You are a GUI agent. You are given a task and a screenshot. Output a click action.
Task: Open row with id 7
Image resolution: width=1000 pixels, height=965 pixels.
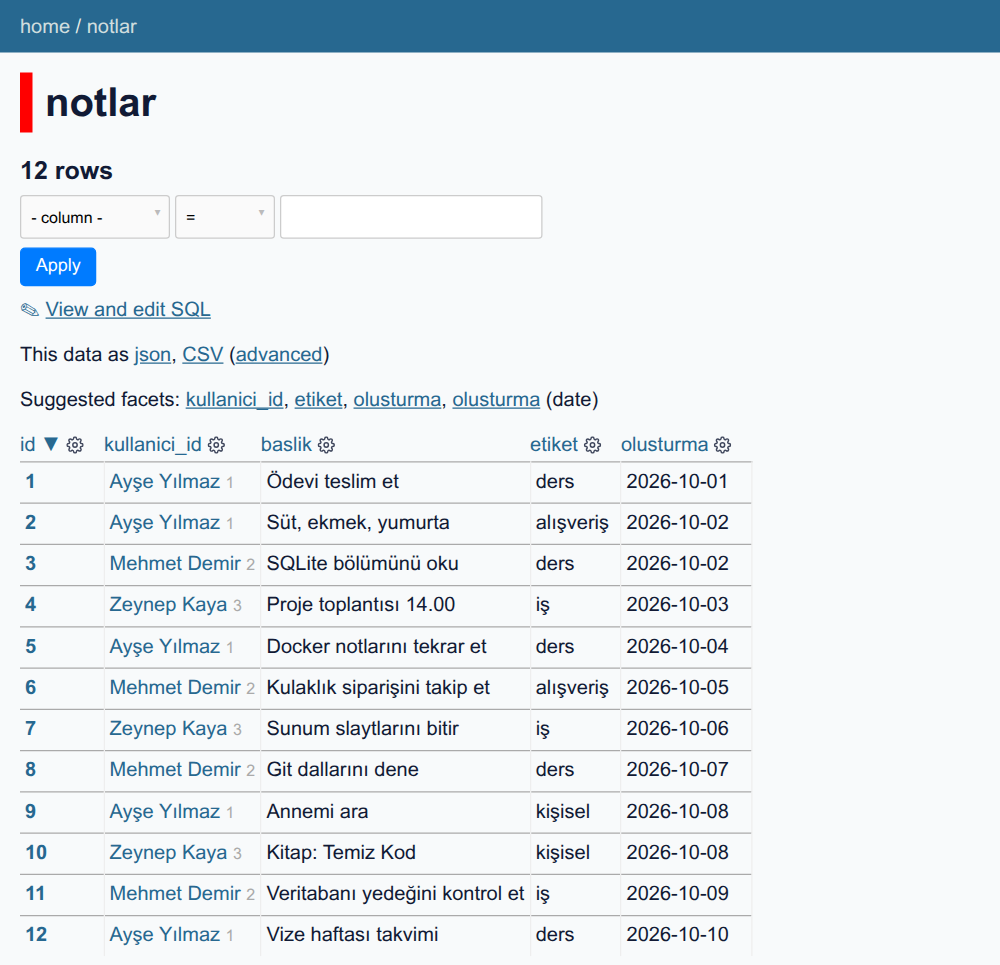[30, 728]
